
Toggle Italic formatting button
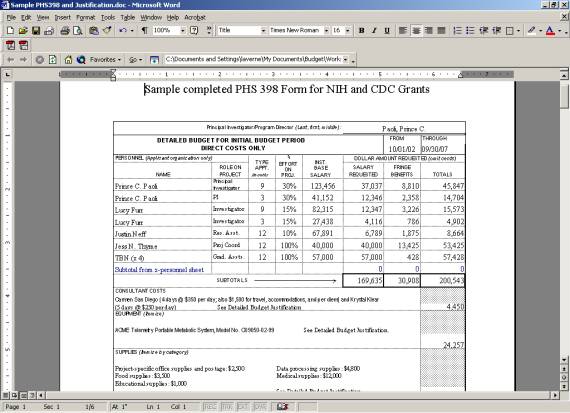click(374, 31)
